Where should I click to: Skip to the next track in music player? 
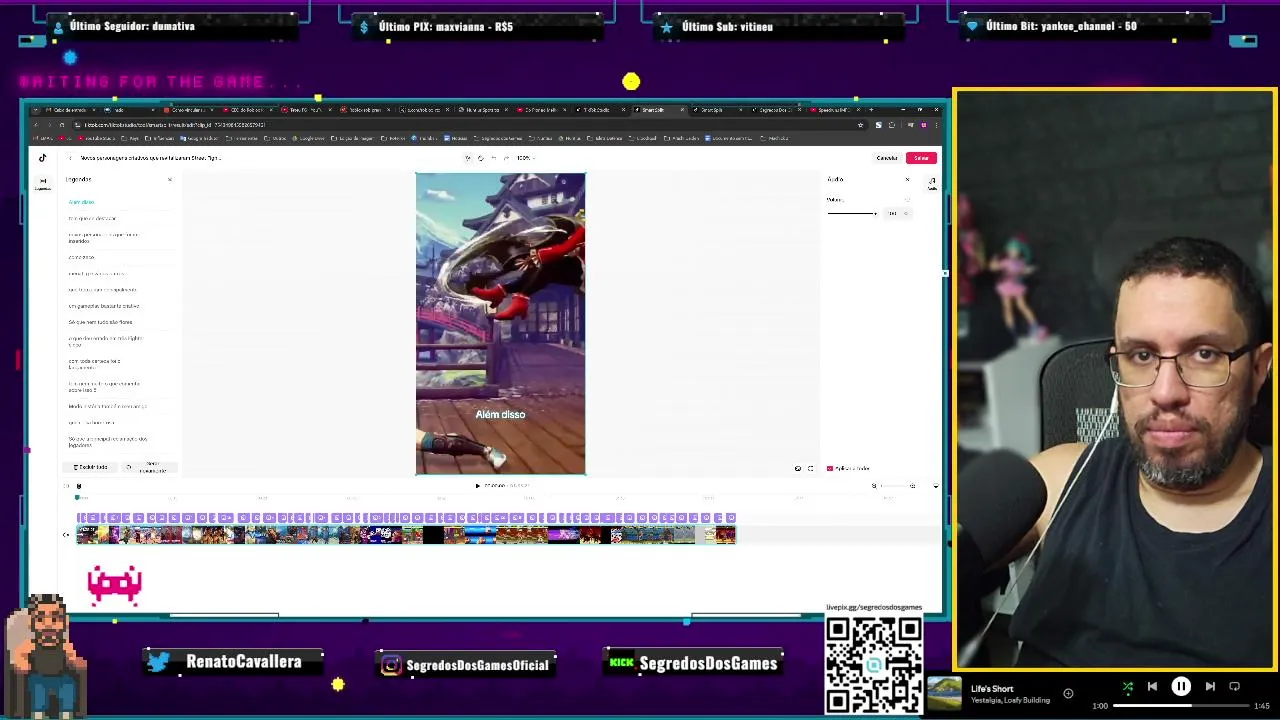coord(1210,687)
